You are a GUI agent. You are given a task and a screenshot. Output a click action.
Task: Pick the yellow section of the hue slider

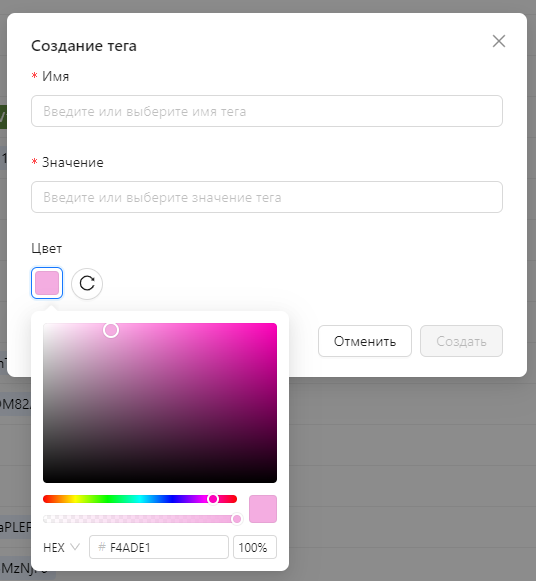coord(75,499)
